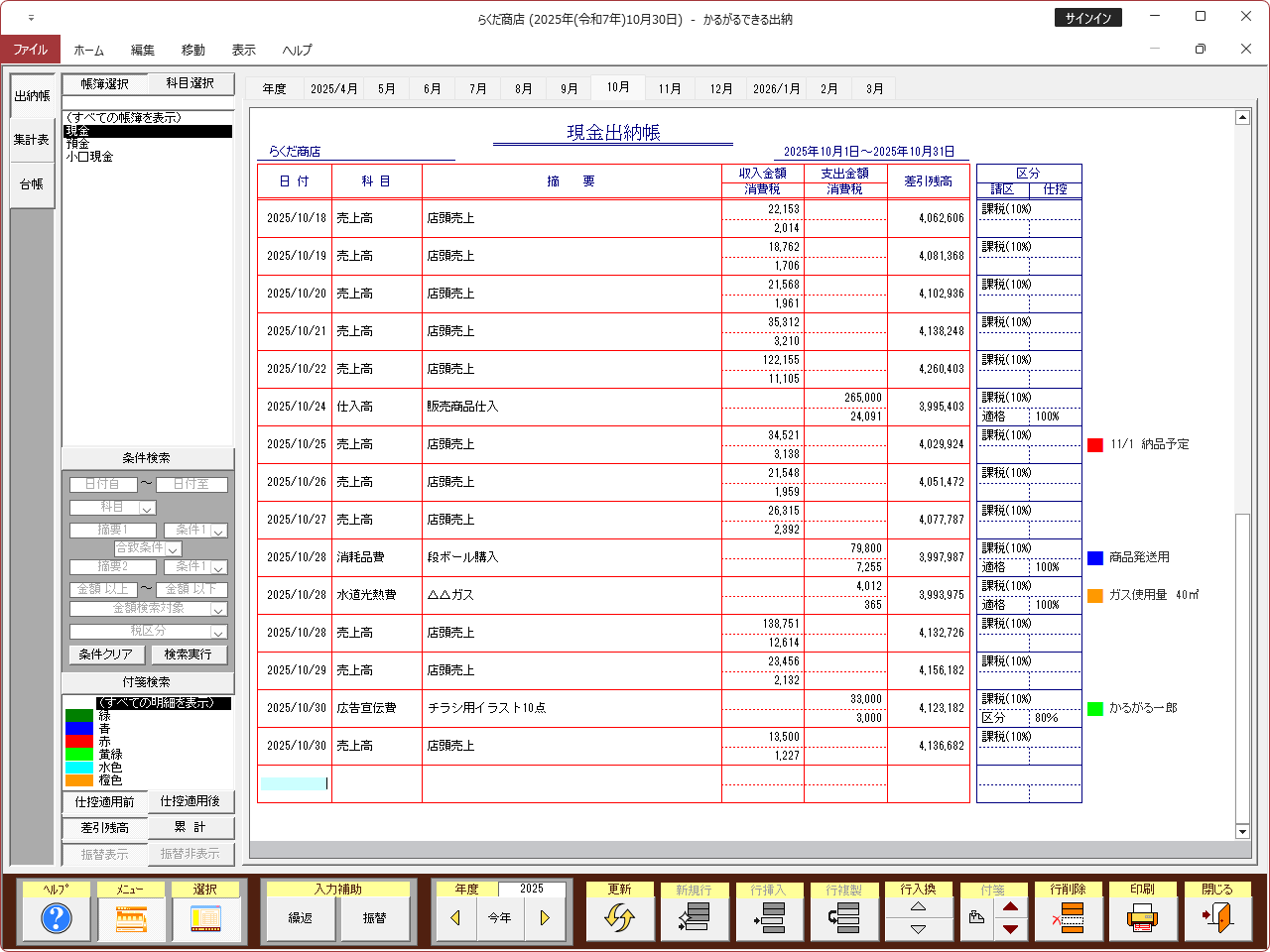The width and height of the screenshot is (1270, 952).
Task: Click the 閉じる exit door icon
Action: (x=1216, y=918)
